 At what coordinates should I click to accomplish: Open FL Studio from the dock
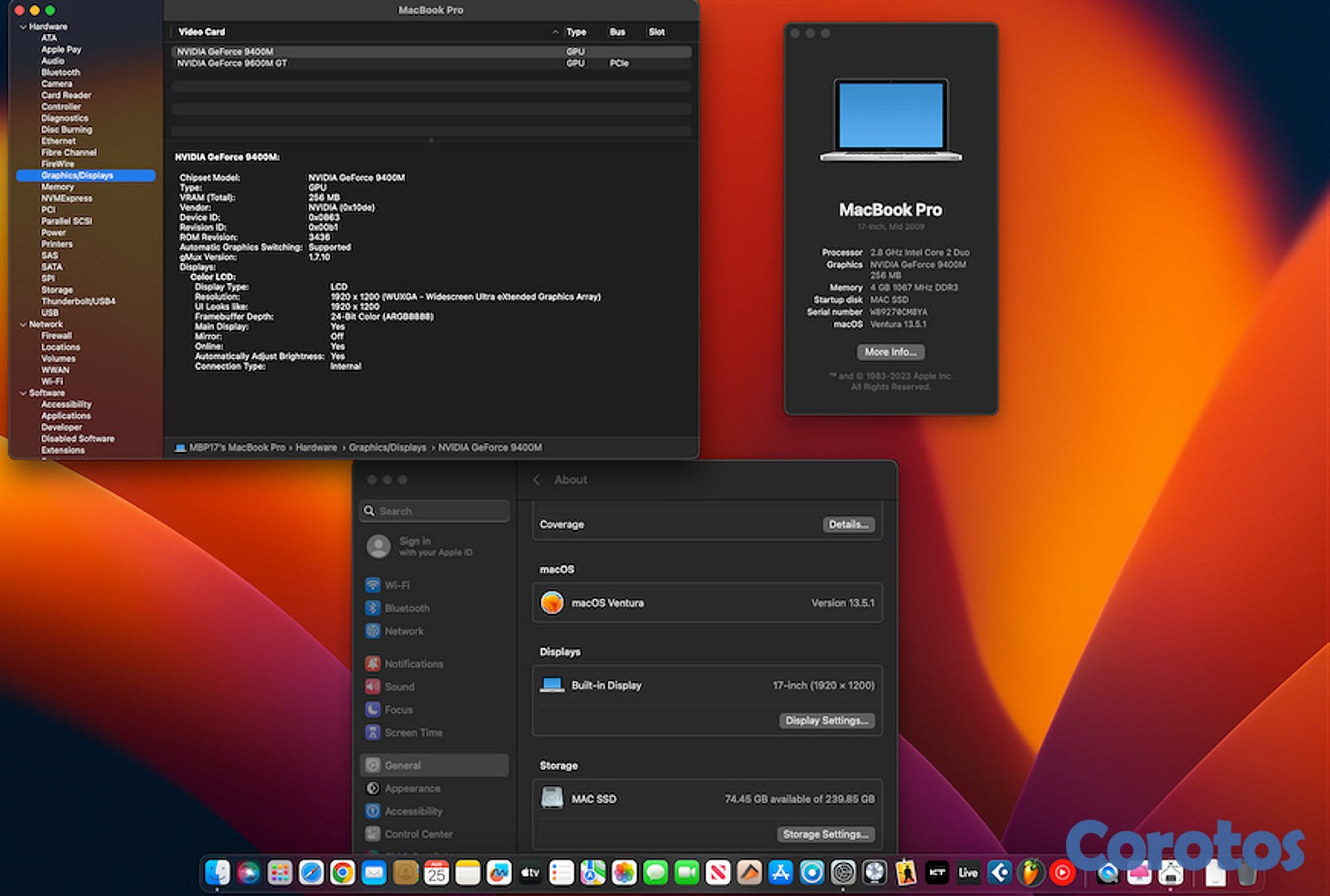(x=1030, y=873)
